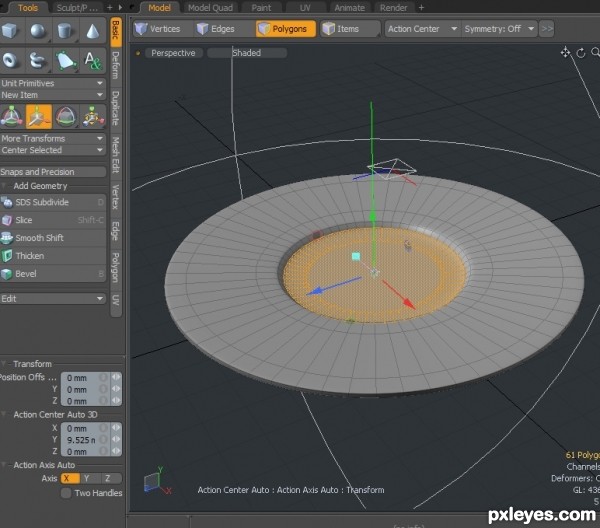600x528 pixels.
Task: Open the Model layout tab
Action: (x=159, y=8)
